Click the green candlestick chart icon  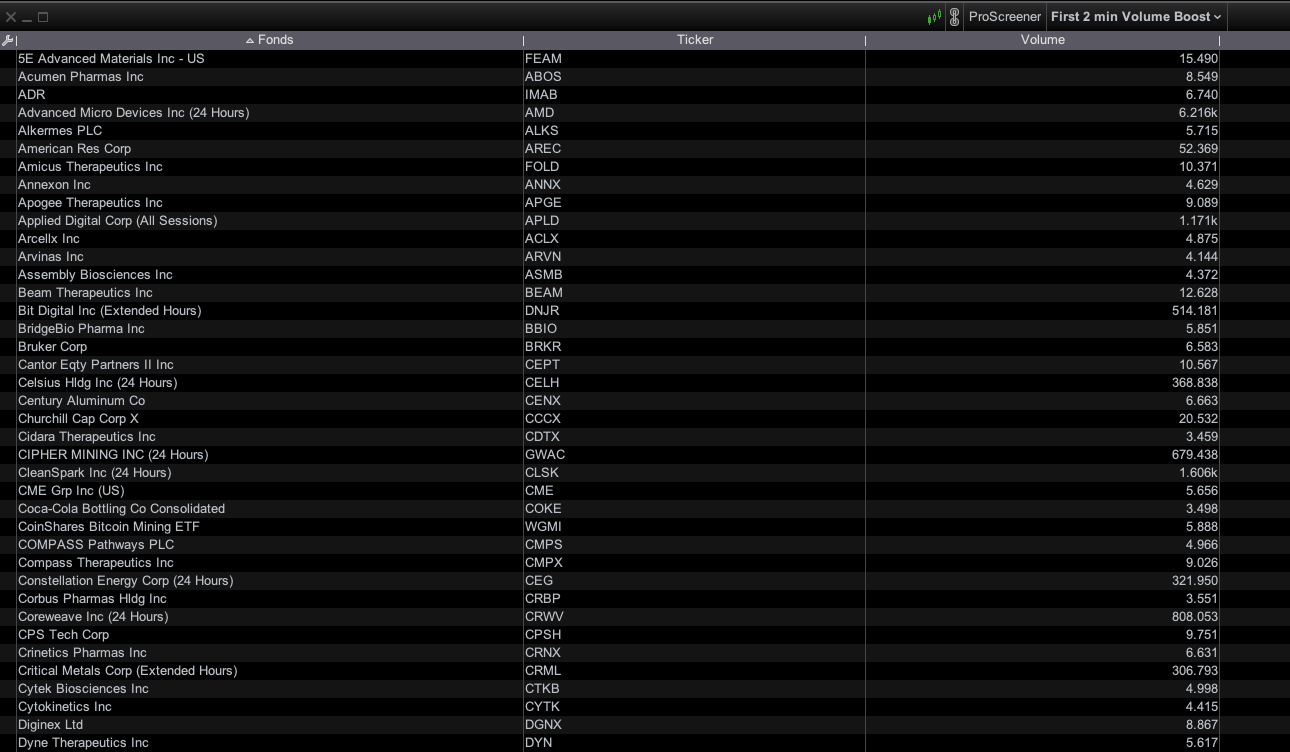click(935, 17)
